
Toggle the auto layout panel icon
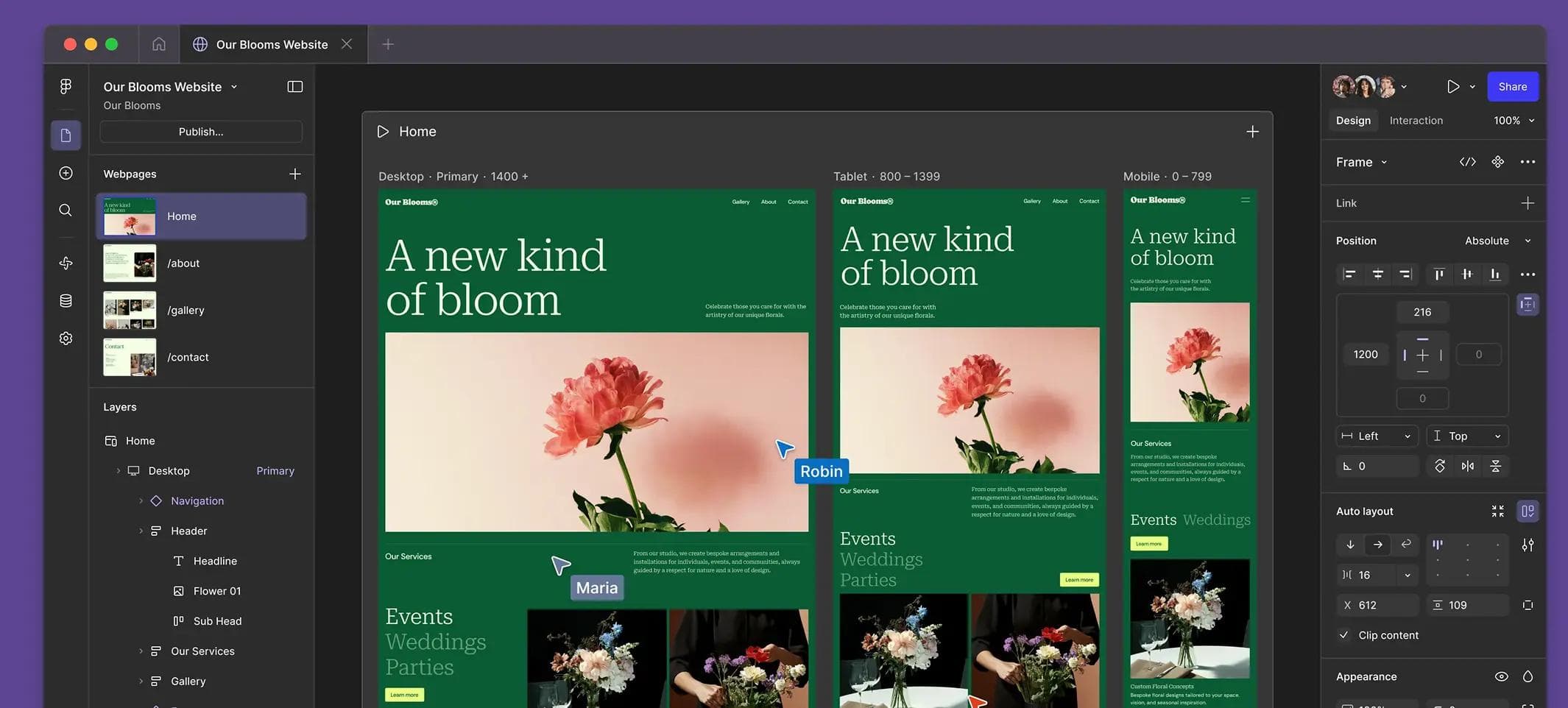click(x=1528, y=511)
